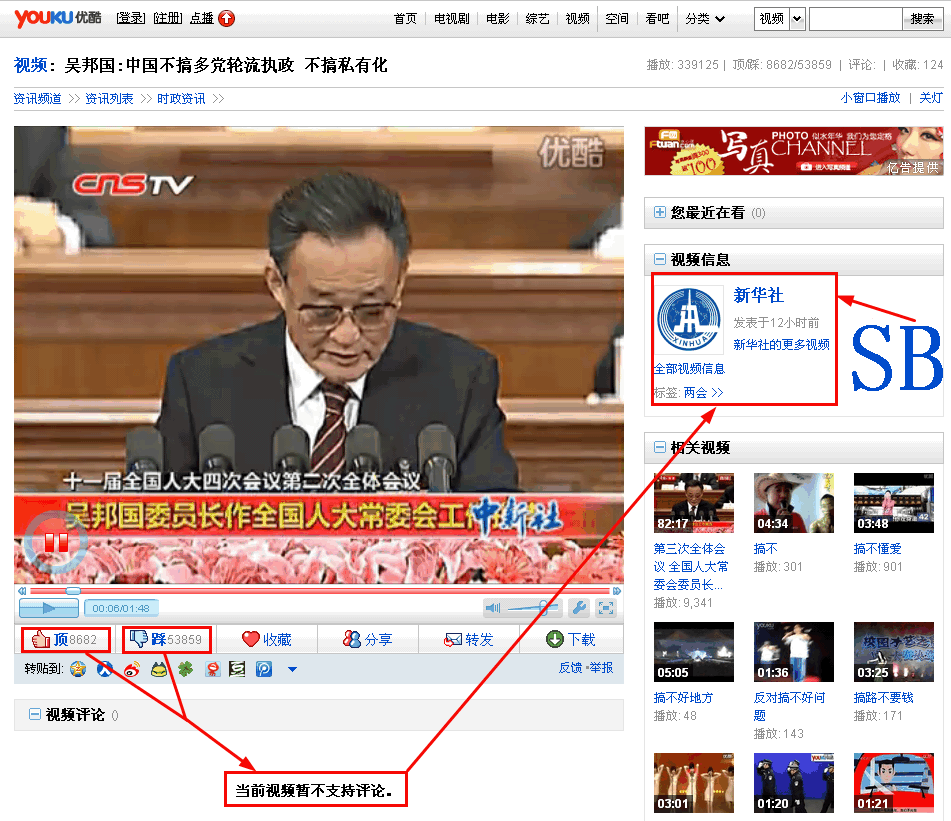Click the thumbs-down 踩 button
Viewport: 951px width, 821px height.
166,639
